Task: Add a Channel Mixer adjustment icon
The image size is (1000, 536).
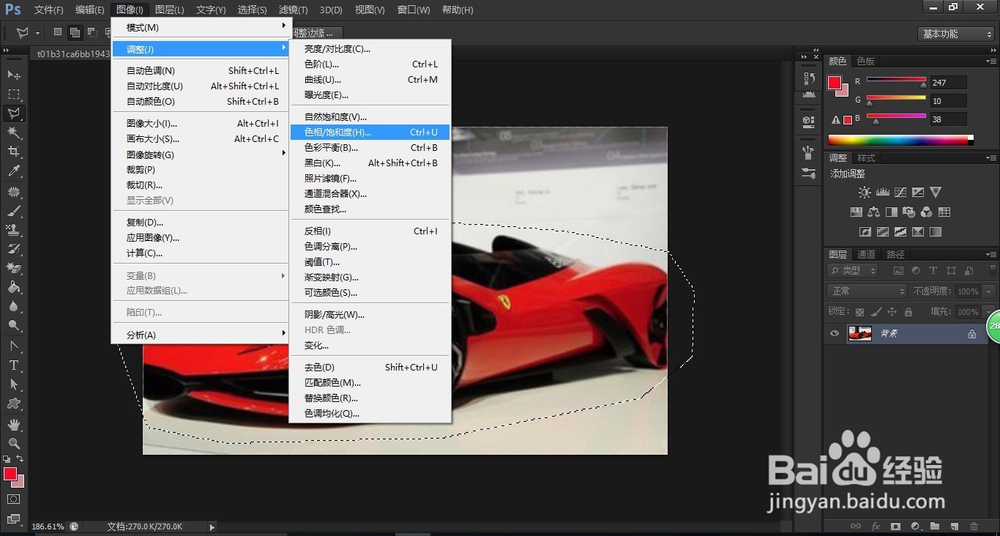Action: [x=926, y=212]
